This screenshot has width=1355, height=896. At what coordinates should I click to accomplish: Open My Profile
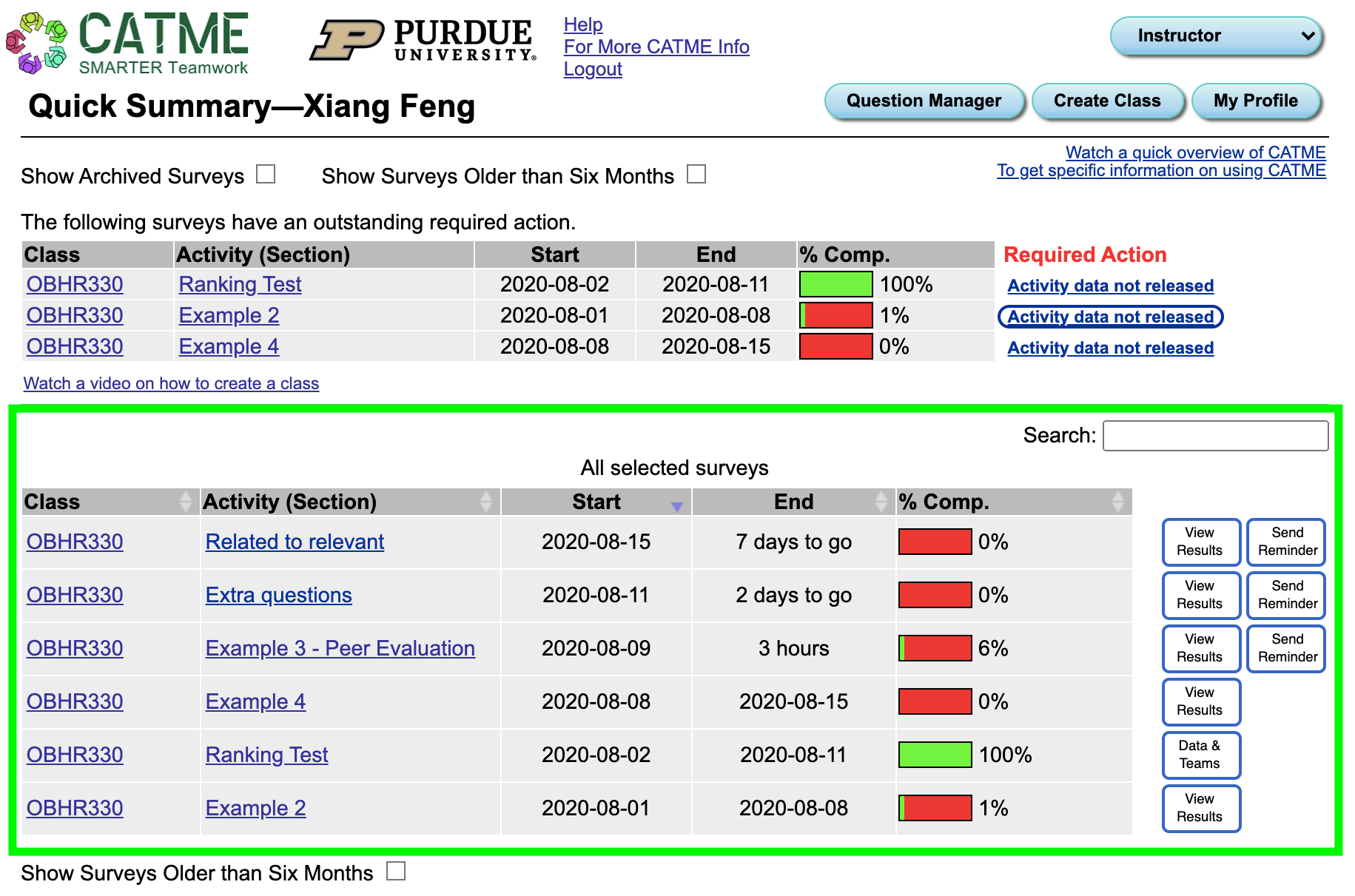(1256, 101)
